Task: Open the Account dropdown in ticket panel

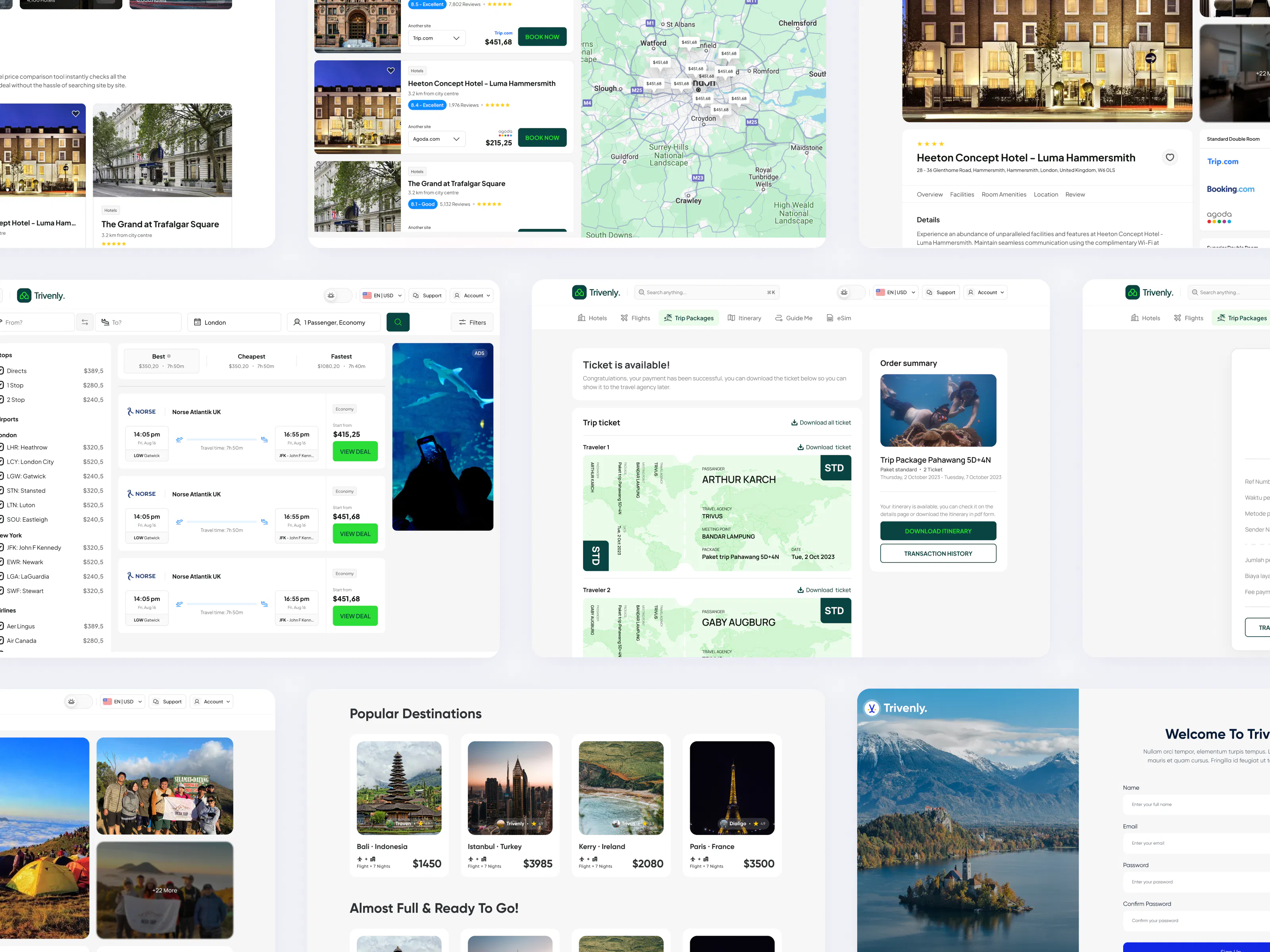Action: tap(985, 293)
